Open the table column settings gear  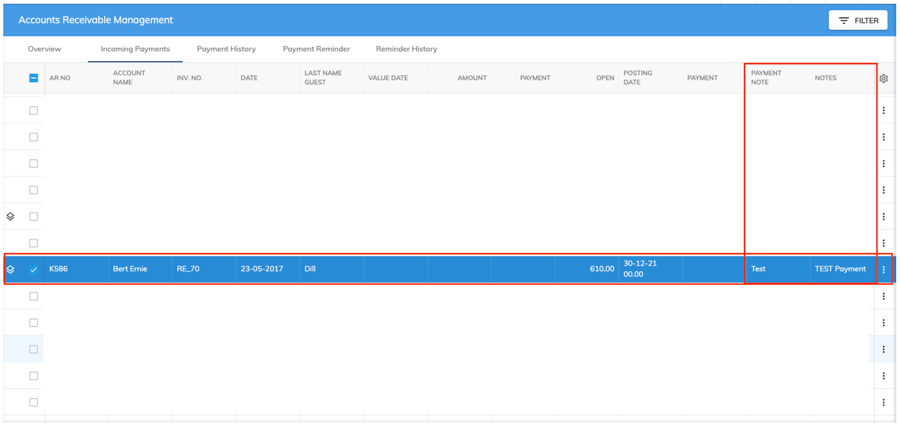point(883,78)
